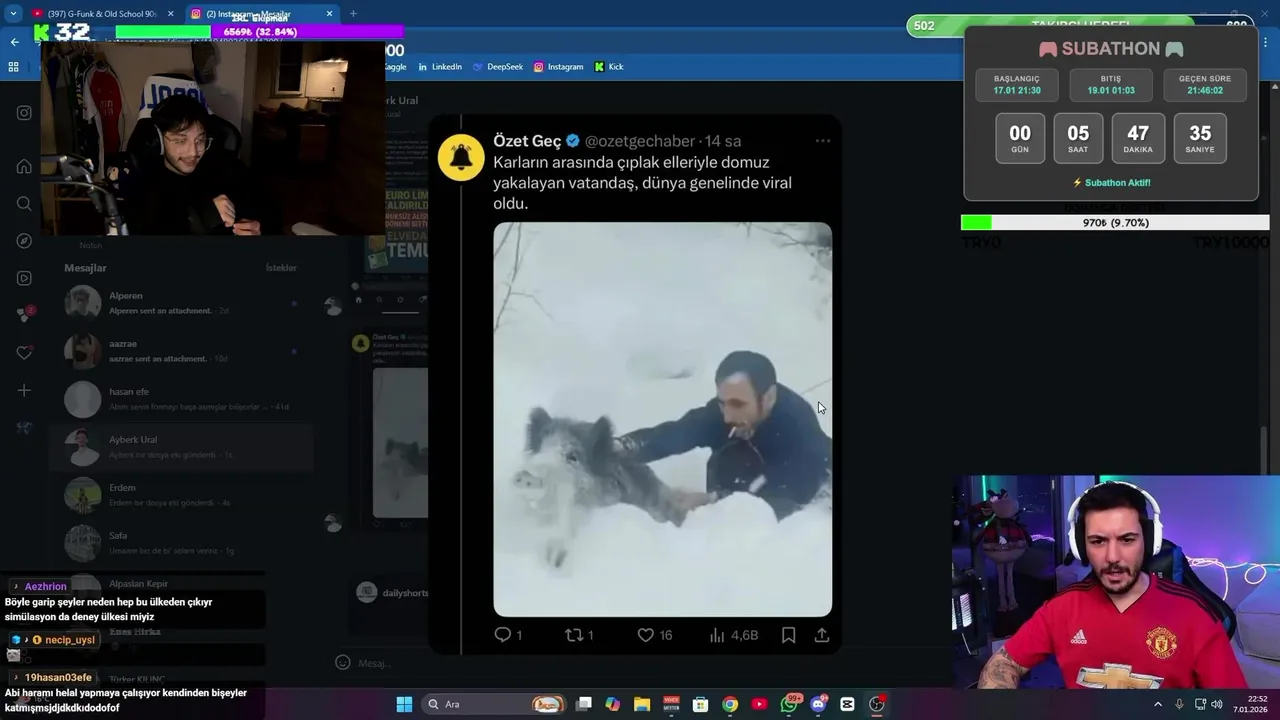The image size is (1280, 720).
Task: Click the emoji icon in message box
Action: click(x=343, y=662)
